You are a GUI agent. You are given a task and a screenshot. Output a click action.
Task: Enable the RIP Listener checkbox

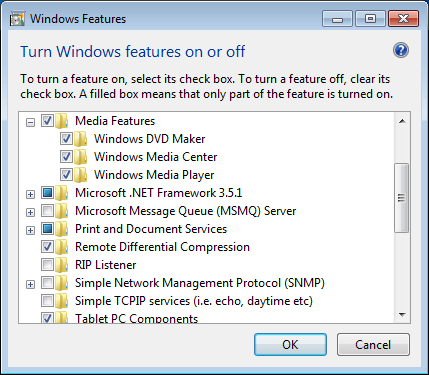click(47, 265)
